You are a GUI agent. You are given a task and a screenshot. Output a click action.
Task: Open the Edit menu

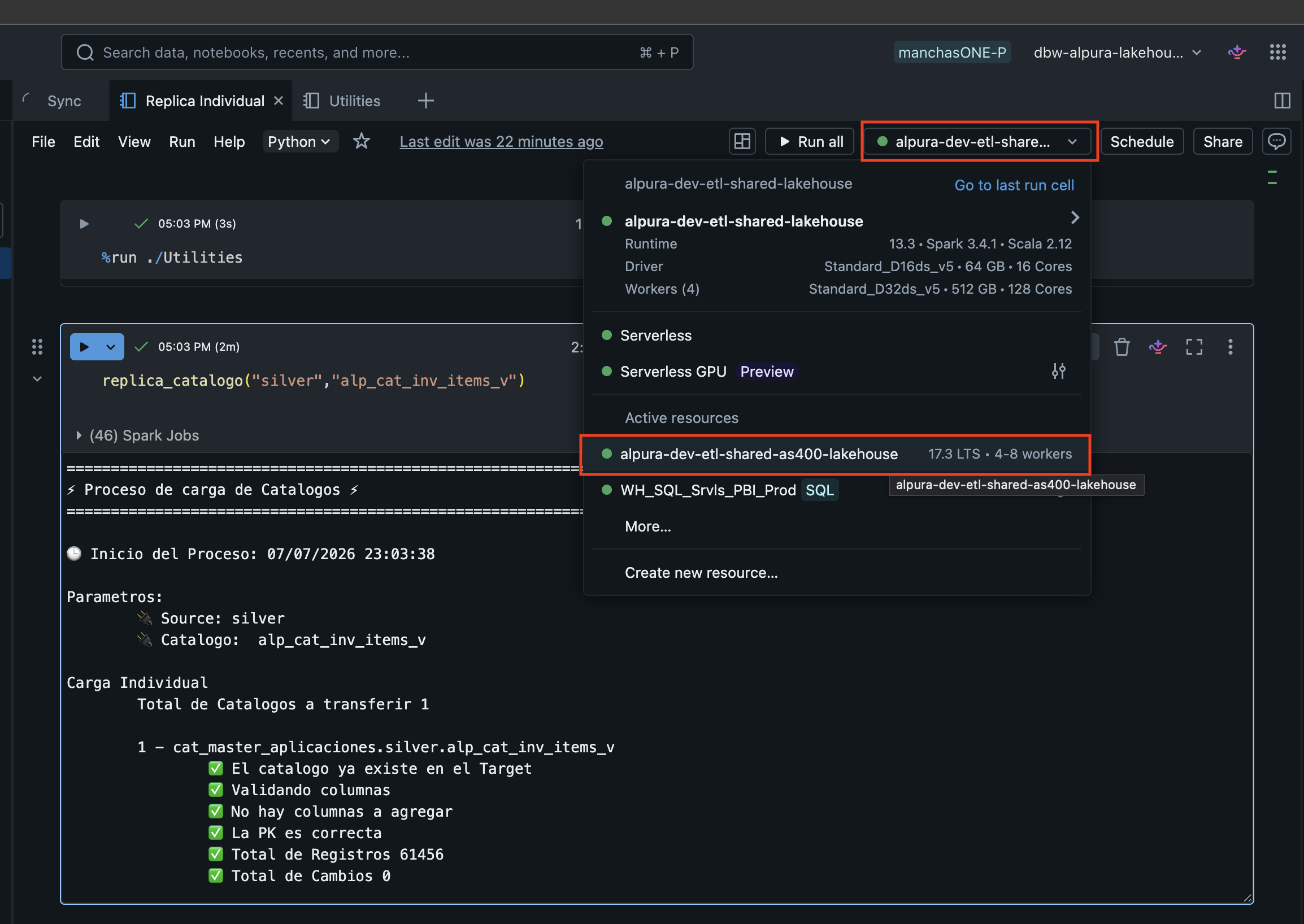coord(86,141)
